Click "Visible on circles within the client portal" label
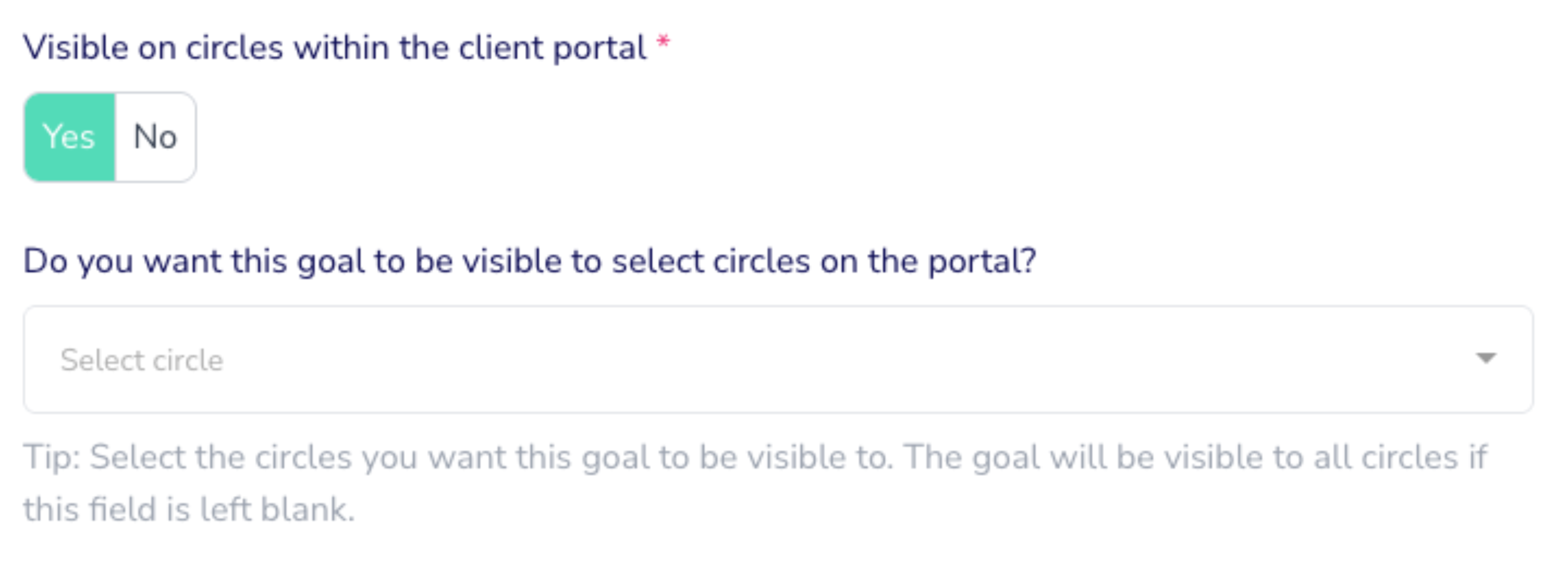This screenshot has height=573, width=1568. [x=334, y=47]
